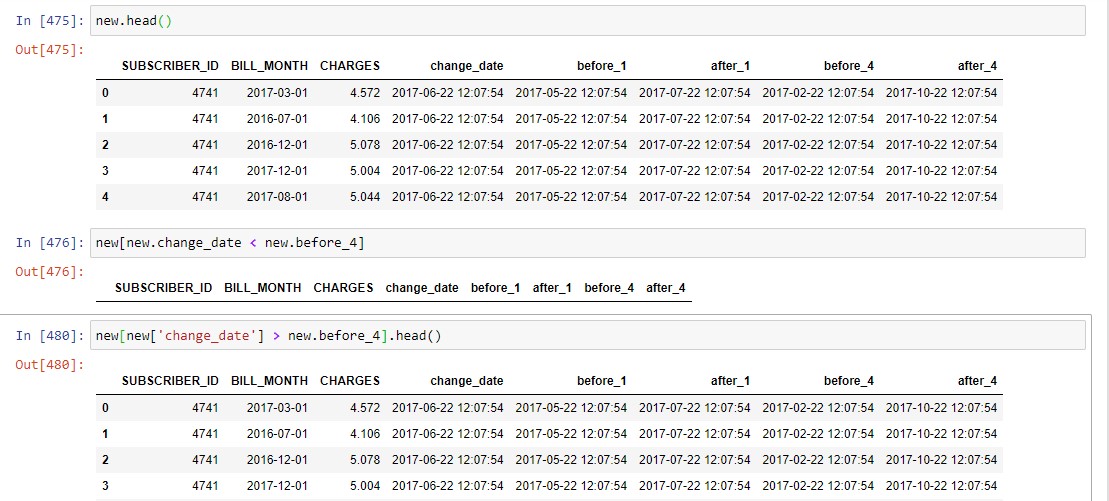1109x501 pixels.
Task: Click BILL_MONTH 2017-12-01 in Out[475]
Action: click(x=277, y=171)
